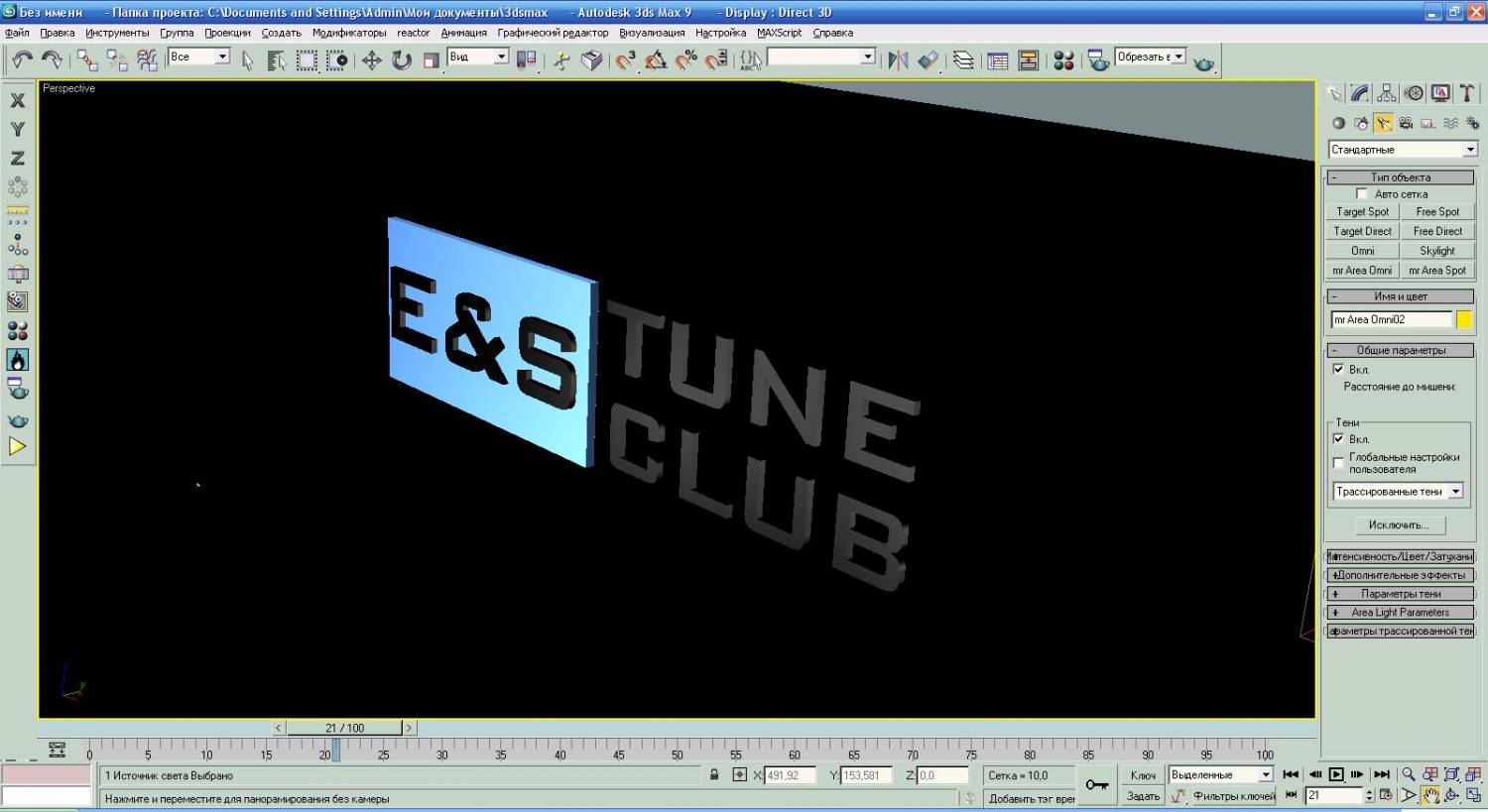
Task: Click the Omni light button
Action: click(x=1362, y=251)
